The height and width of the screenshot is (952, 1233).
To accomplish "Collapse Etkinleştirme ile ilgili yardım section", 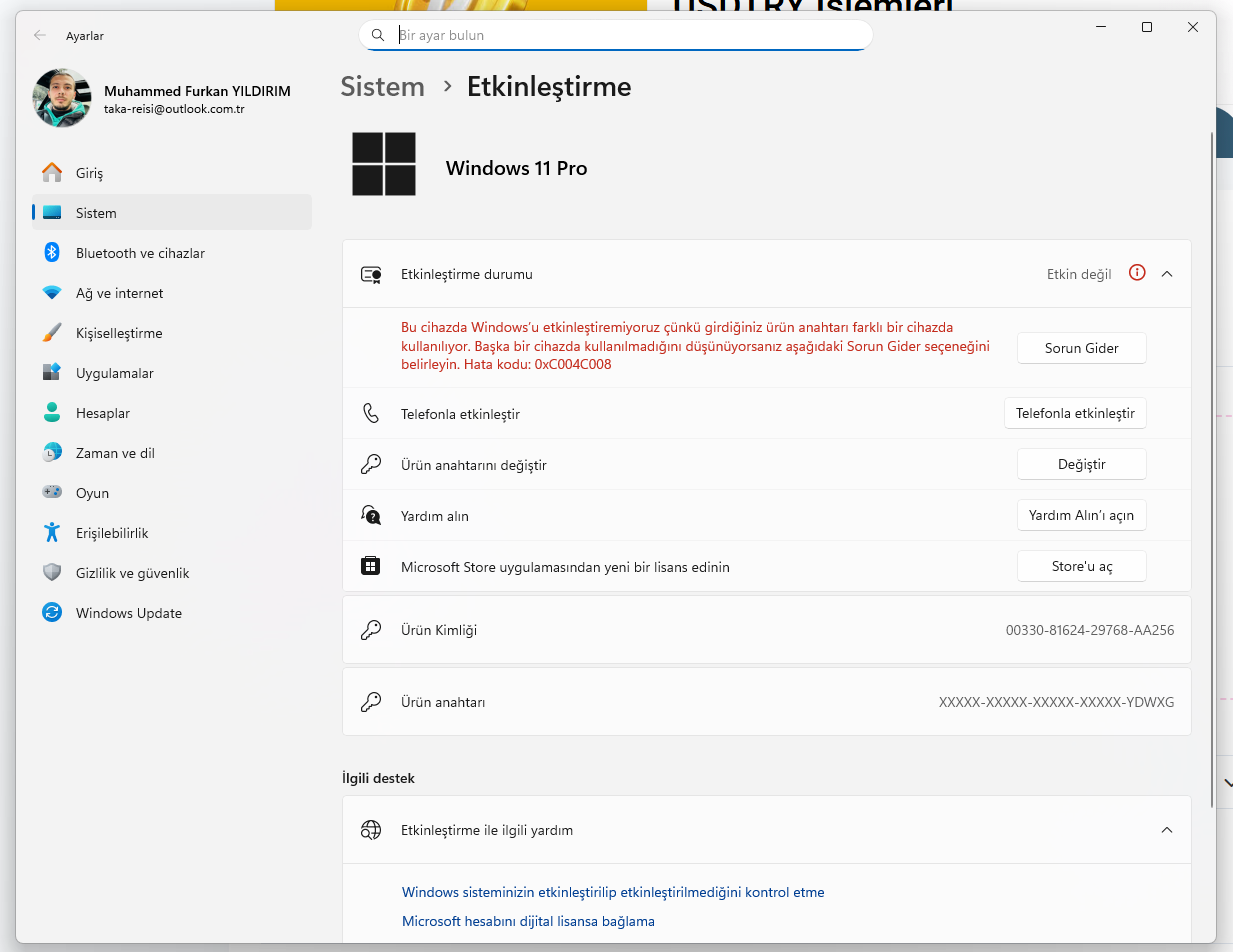I will (x=1166, y=829).
